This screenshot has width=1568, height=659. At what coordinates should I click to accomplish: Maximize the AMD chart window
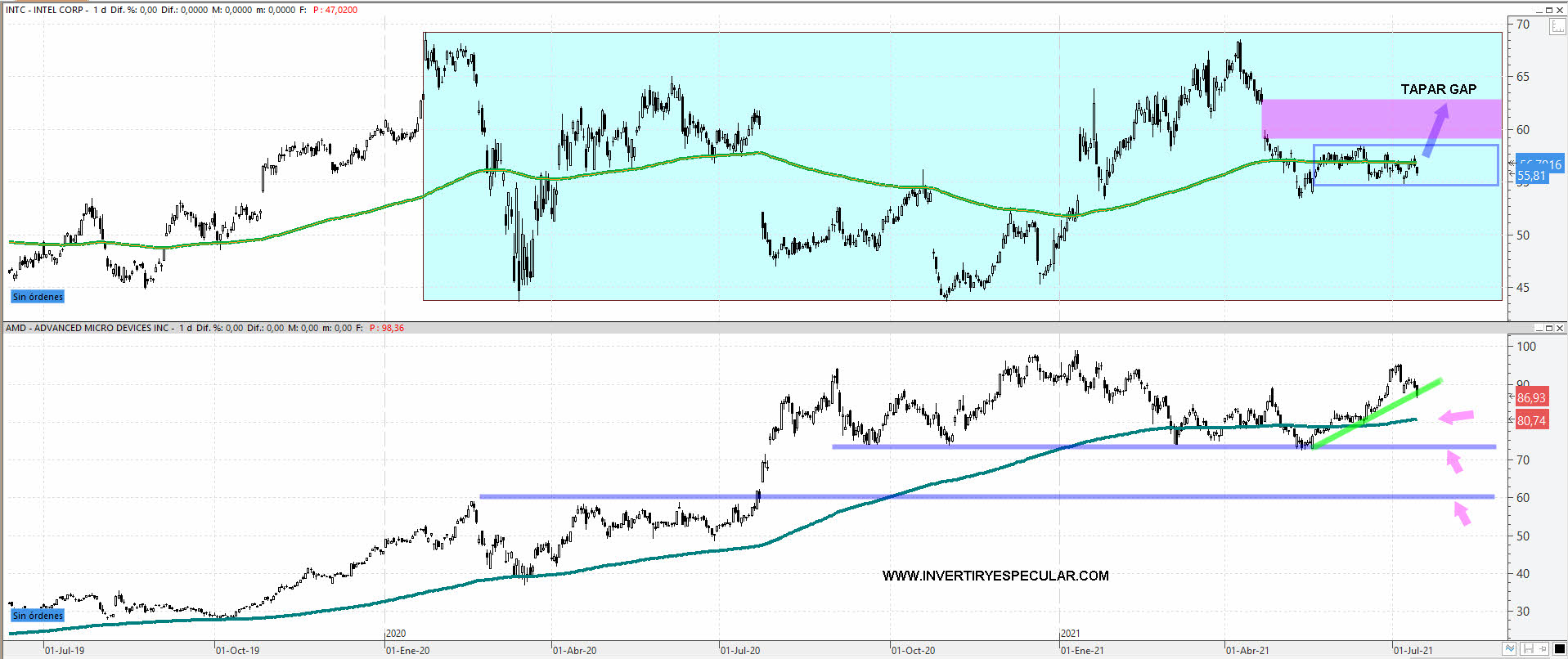coord(1548,328)
